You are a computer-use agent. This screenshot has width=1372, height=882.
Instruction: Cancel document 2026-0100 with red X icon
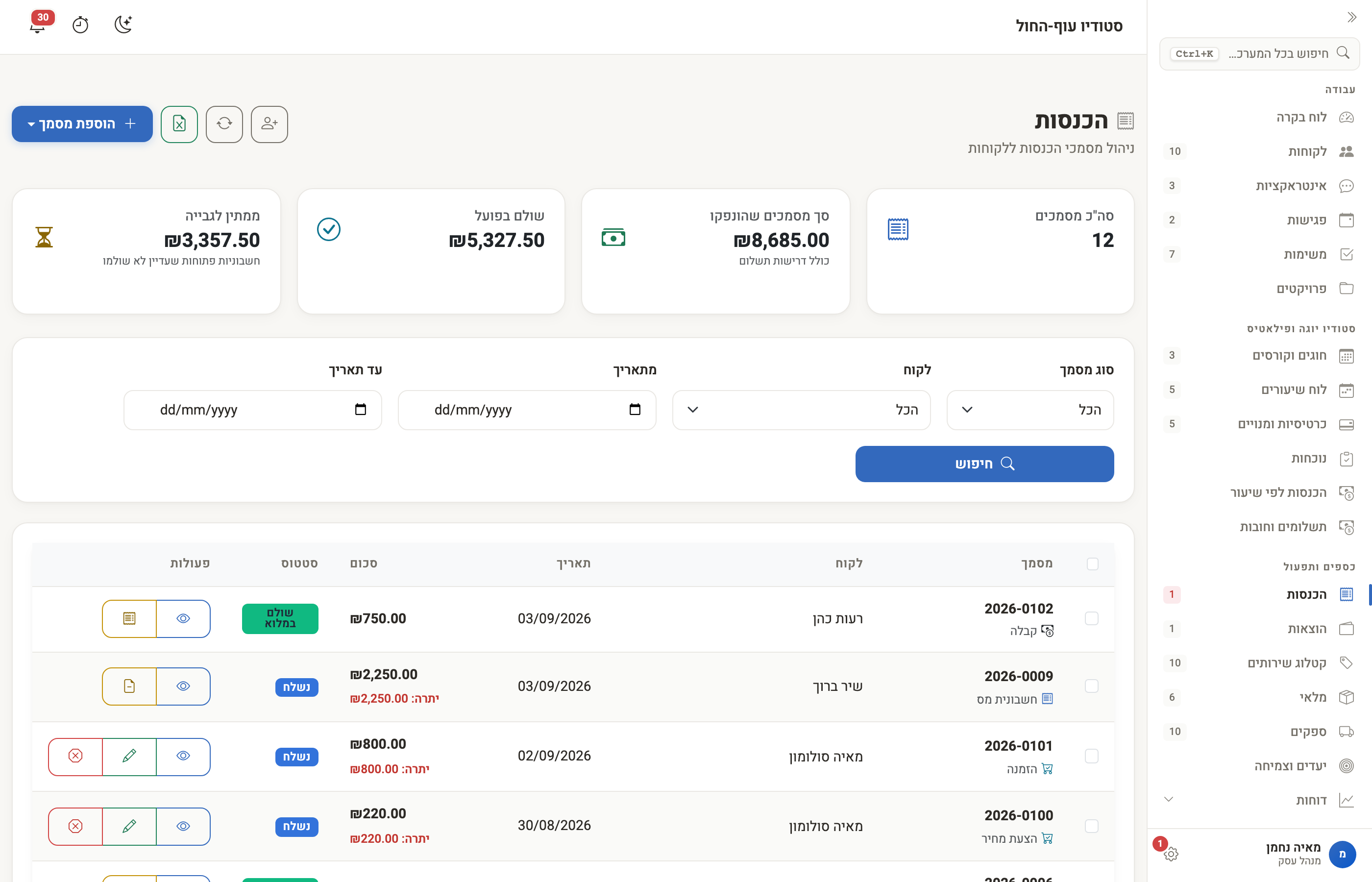coord(75,826)
